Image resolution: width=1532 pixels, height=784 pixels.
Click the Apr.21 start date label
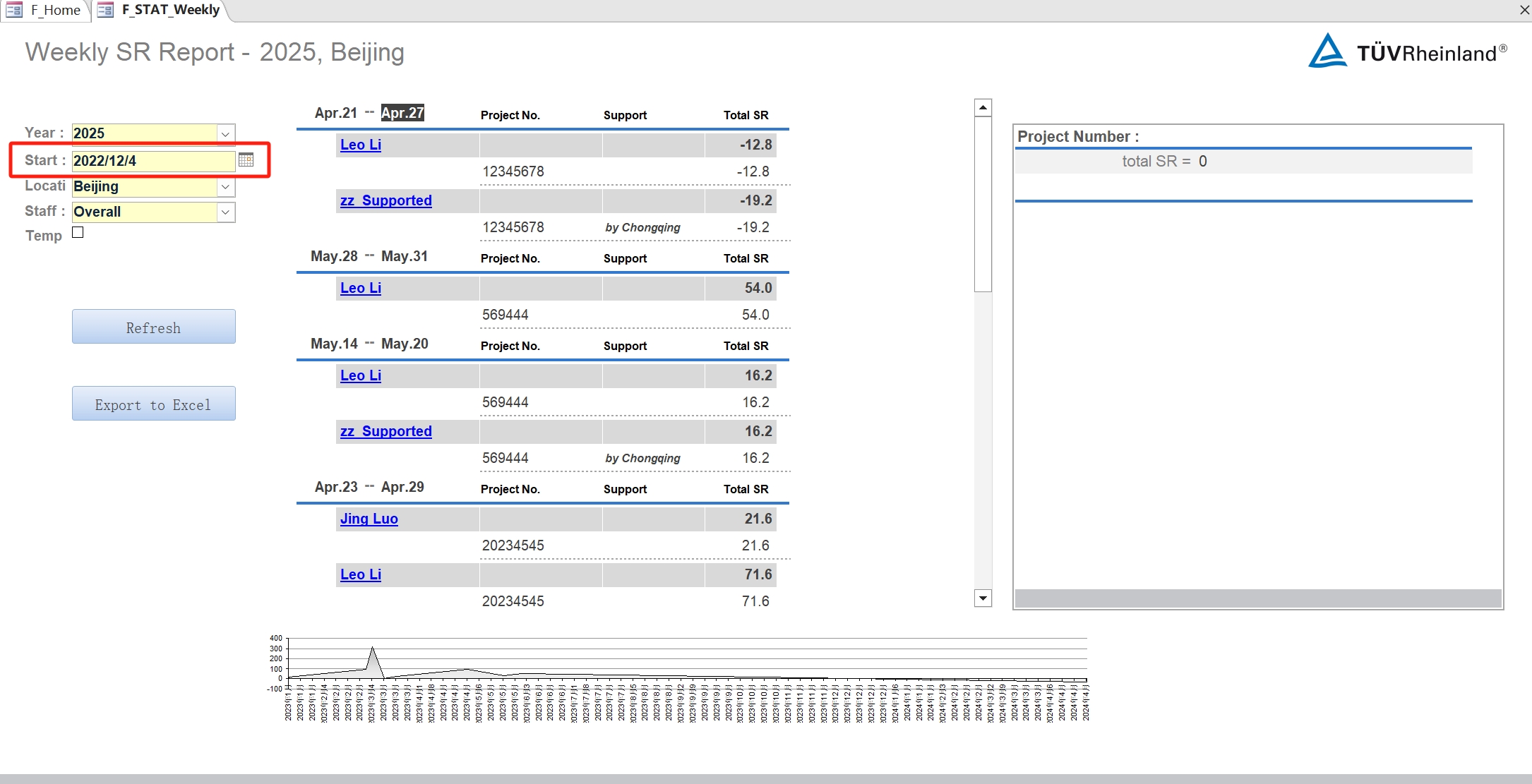pos(336,113)
